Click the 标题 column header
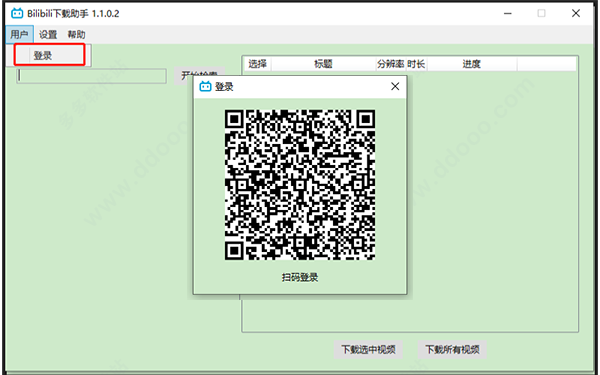Viewport: 600px width, 375px height. pos(323,64)
